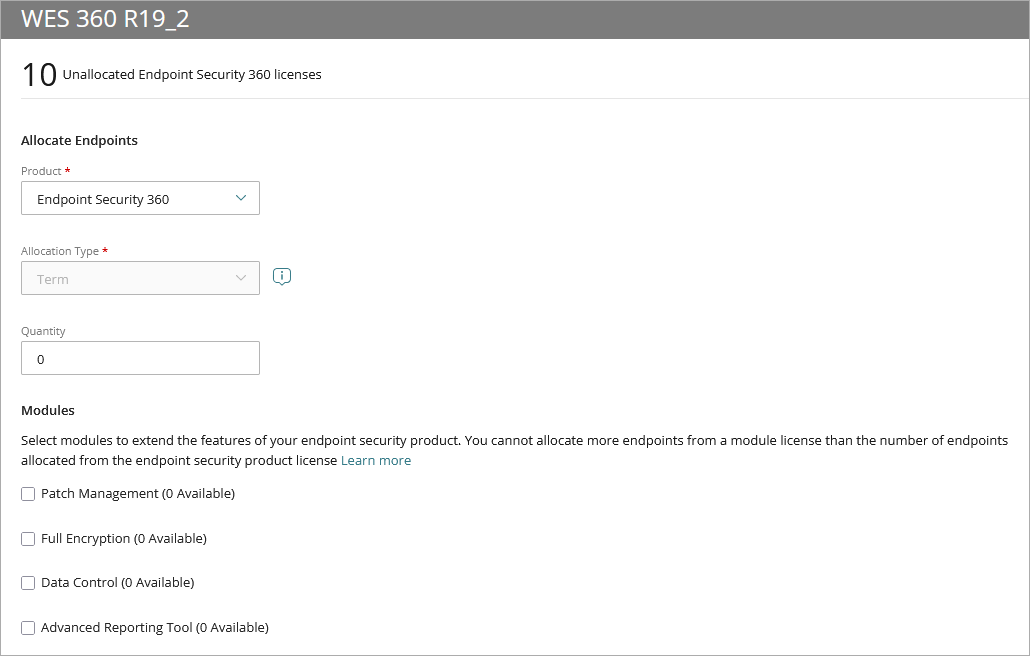Click the Allocate Endpoints section heading
Screen dimensions: 1030x656
pyautogui.click(x=79, y=140)
